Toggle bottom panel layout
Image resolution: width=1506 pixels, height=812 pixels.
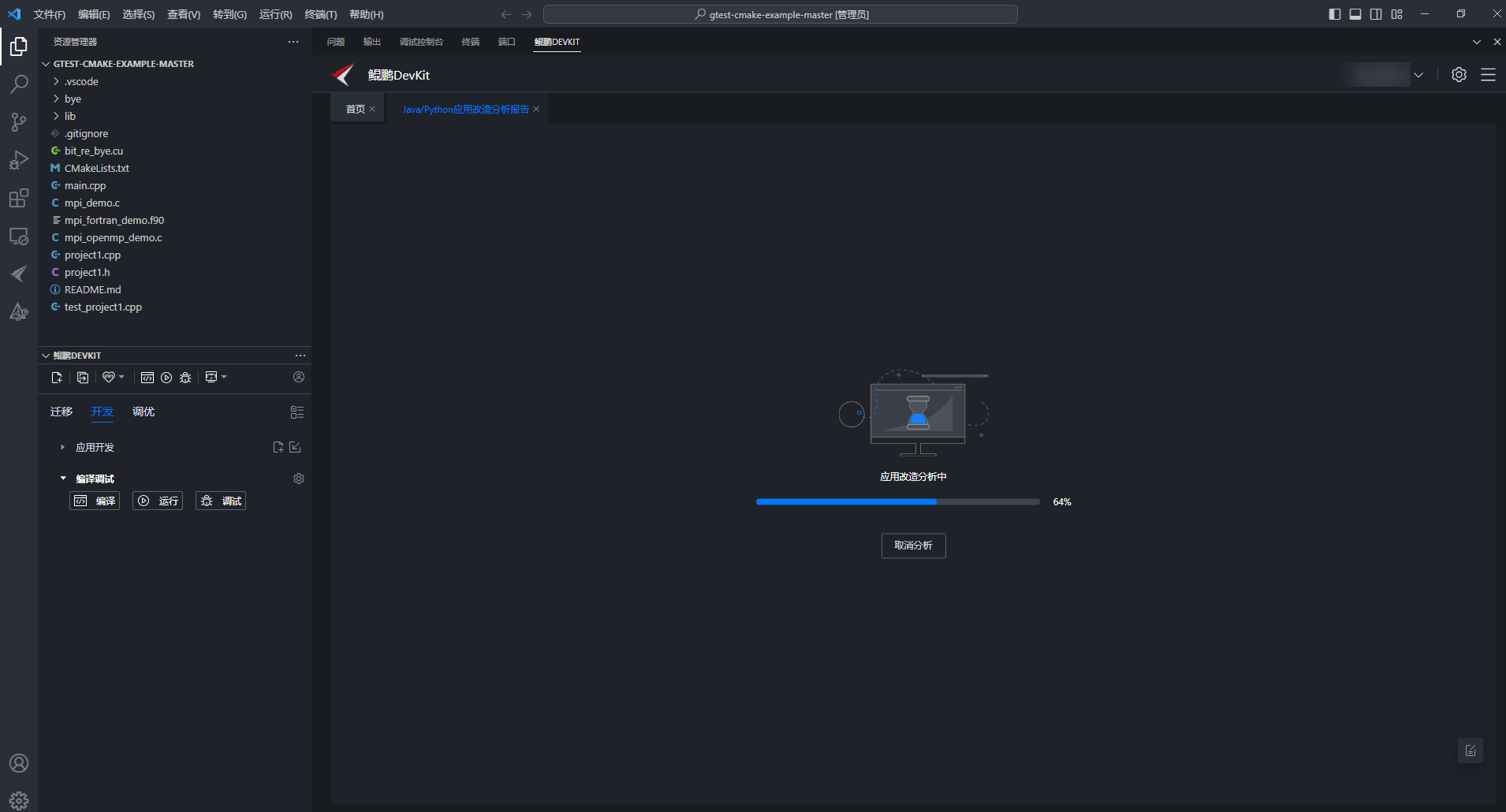point(1355,14)
